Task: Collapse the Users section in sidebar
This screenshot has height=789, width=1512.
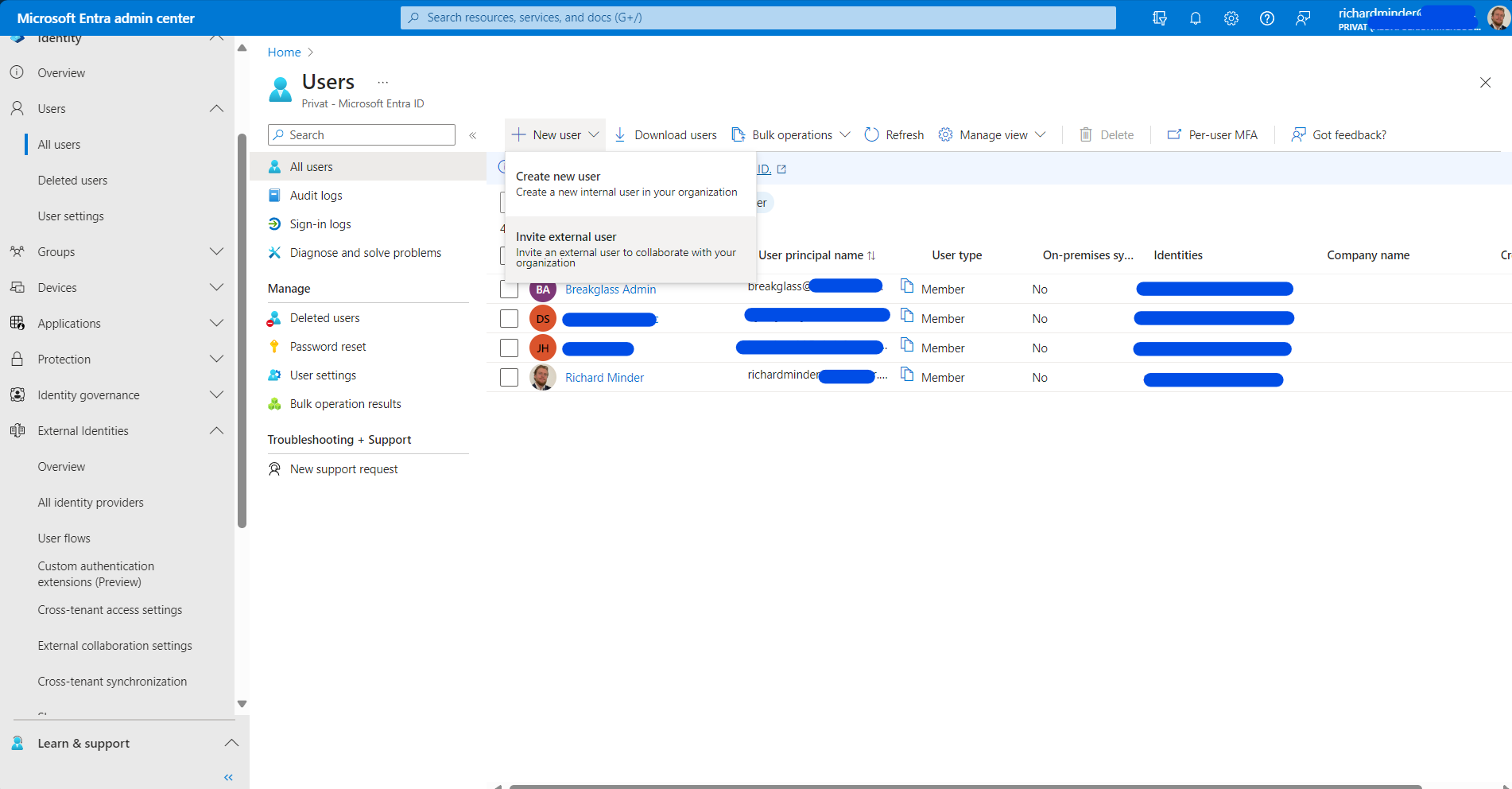Action: [216, 109]
